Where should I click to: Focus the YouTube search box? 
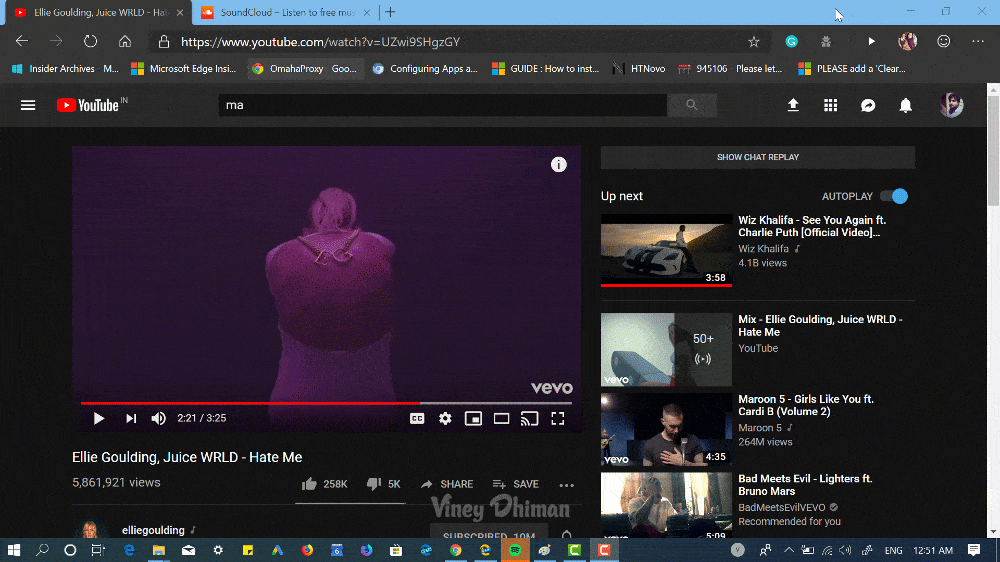click(443, 105)
